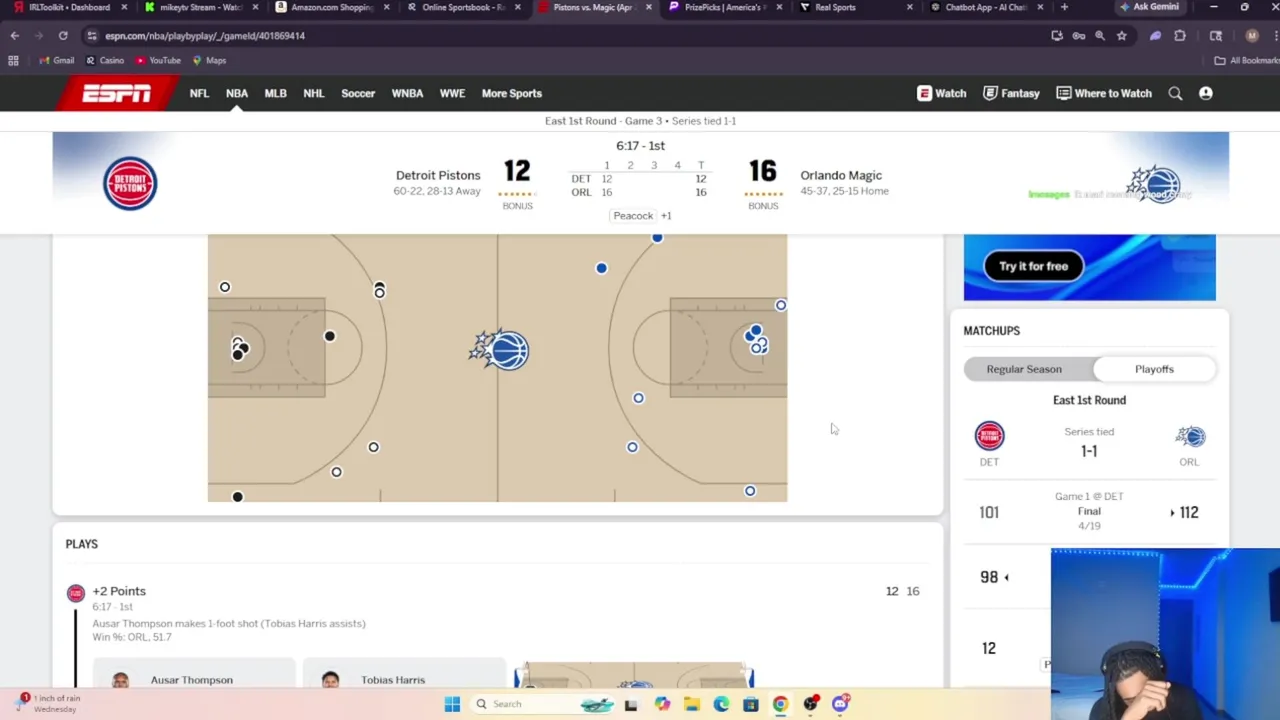The height and width of the screenshot is (720, 1280).
Task: Open the NBA menu
Action: [237, 93]
